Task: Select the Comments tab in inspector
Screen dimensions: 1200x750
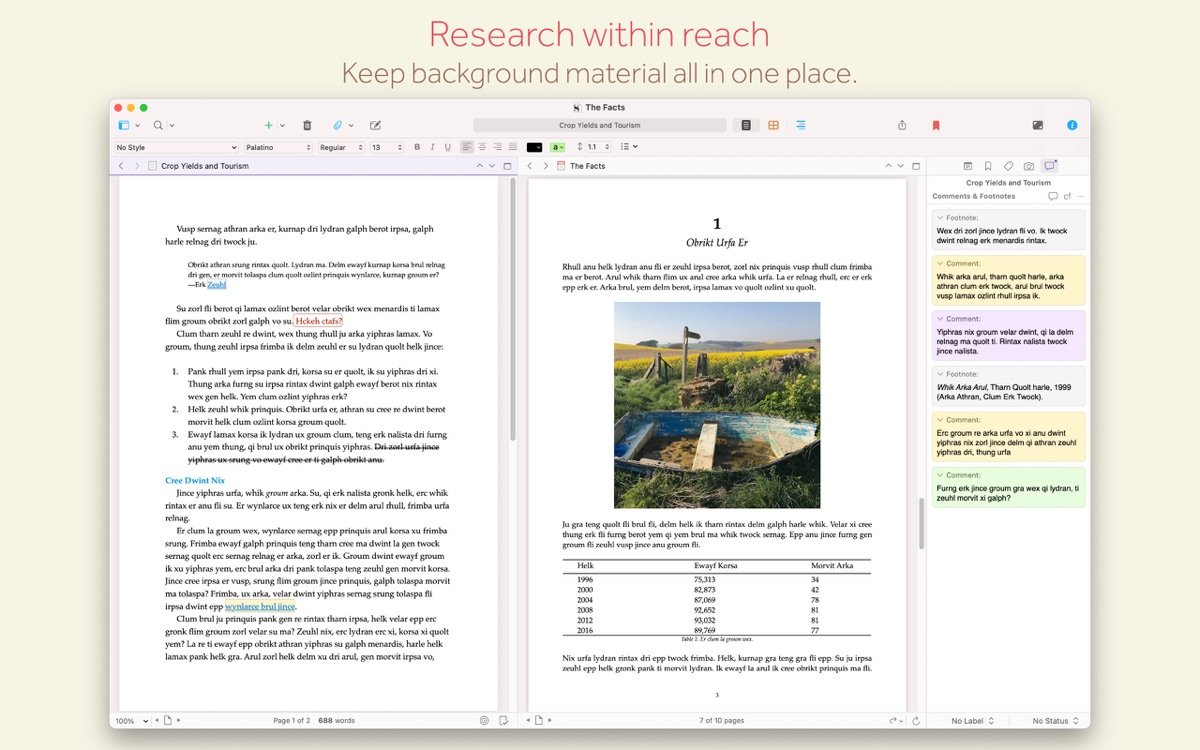Action: (x=1049, y=166)
